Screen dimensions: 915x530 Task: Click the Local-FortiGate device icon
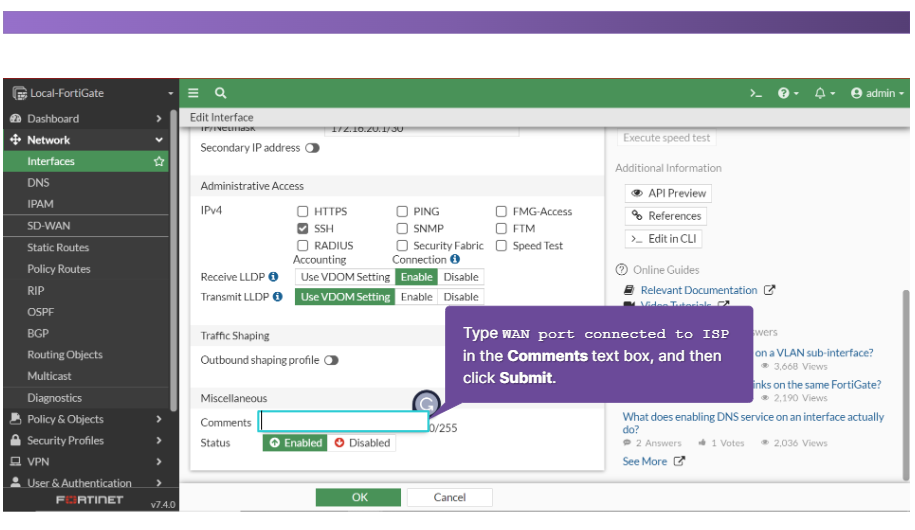click(x=20, y=93)
